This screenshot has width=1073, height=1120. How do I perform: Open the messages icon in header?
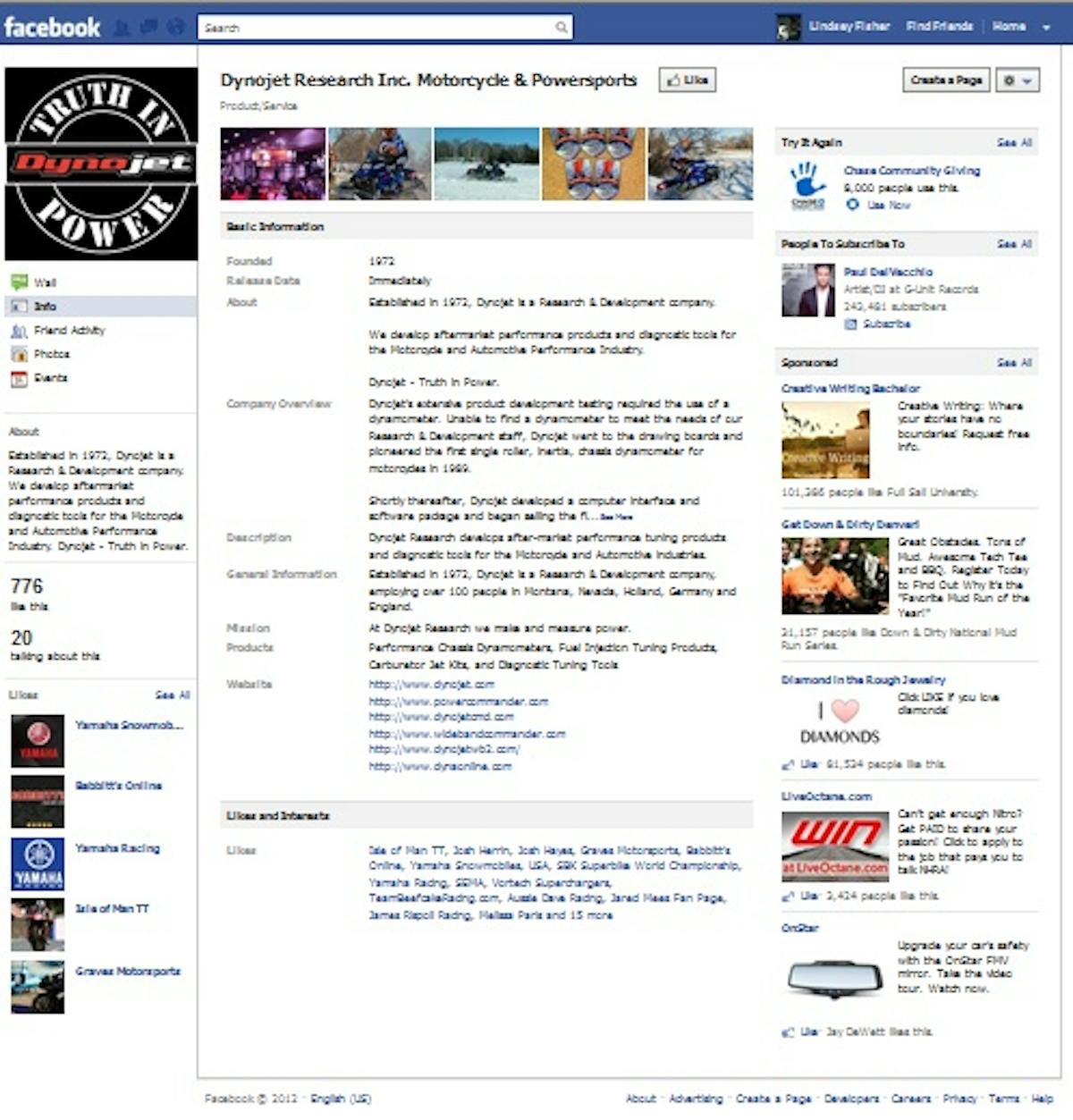[x=148, y=28]
